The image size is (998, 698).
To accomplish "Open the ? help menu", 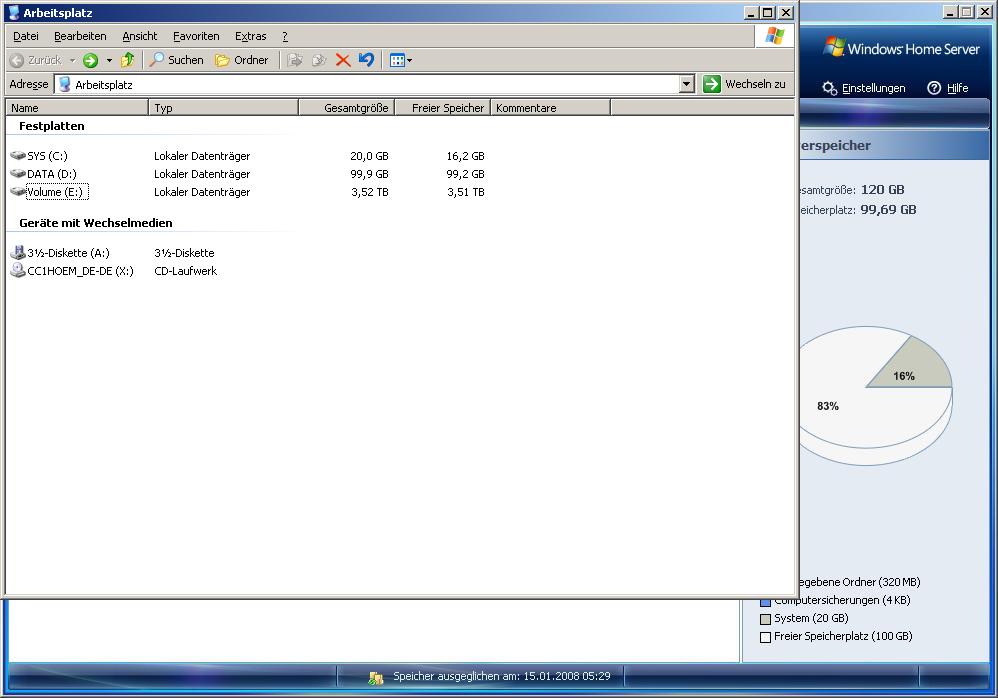I will (x=285, y=36).
